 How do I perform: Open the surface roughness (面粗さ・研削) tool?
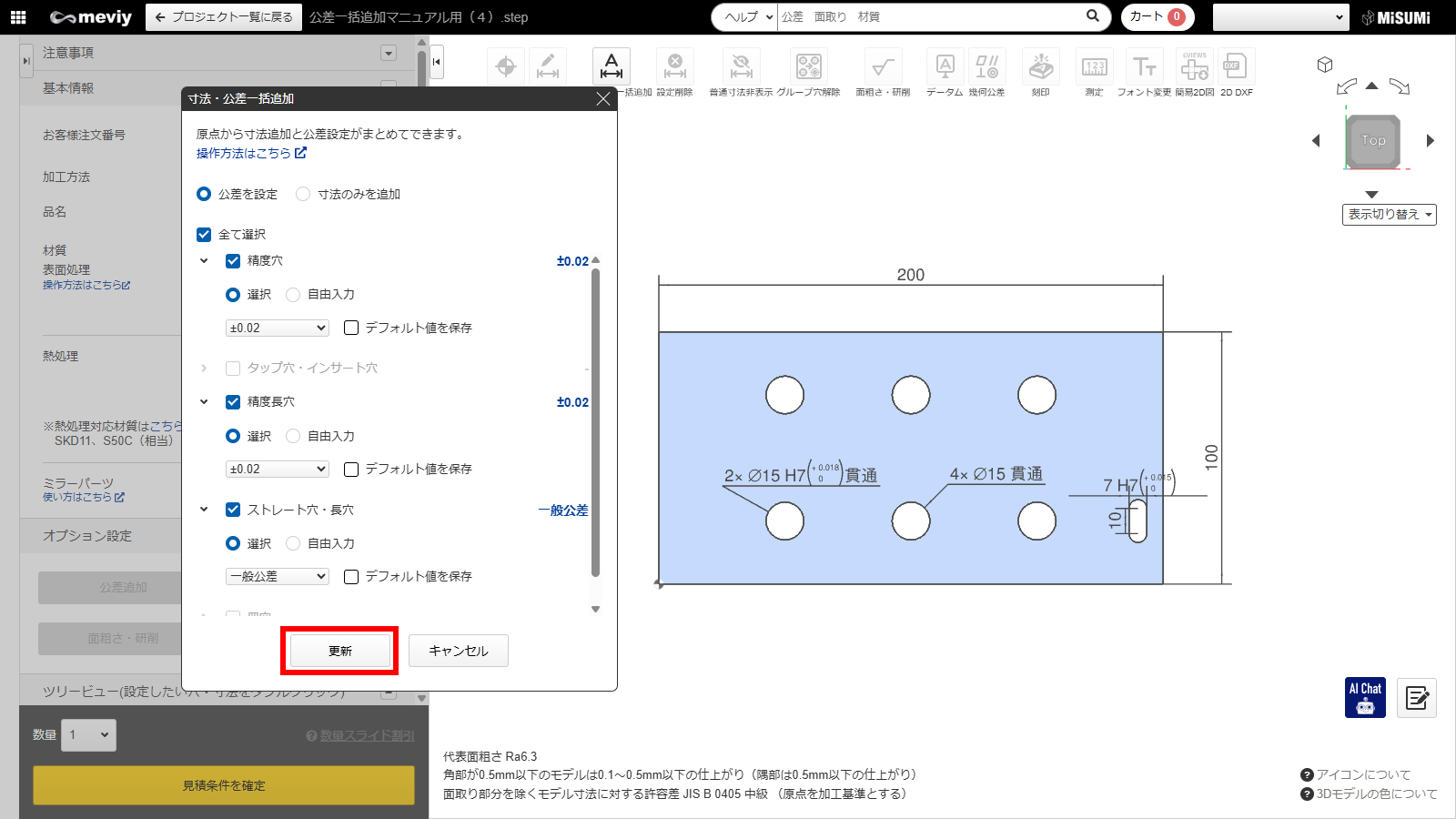pos(882,66)
